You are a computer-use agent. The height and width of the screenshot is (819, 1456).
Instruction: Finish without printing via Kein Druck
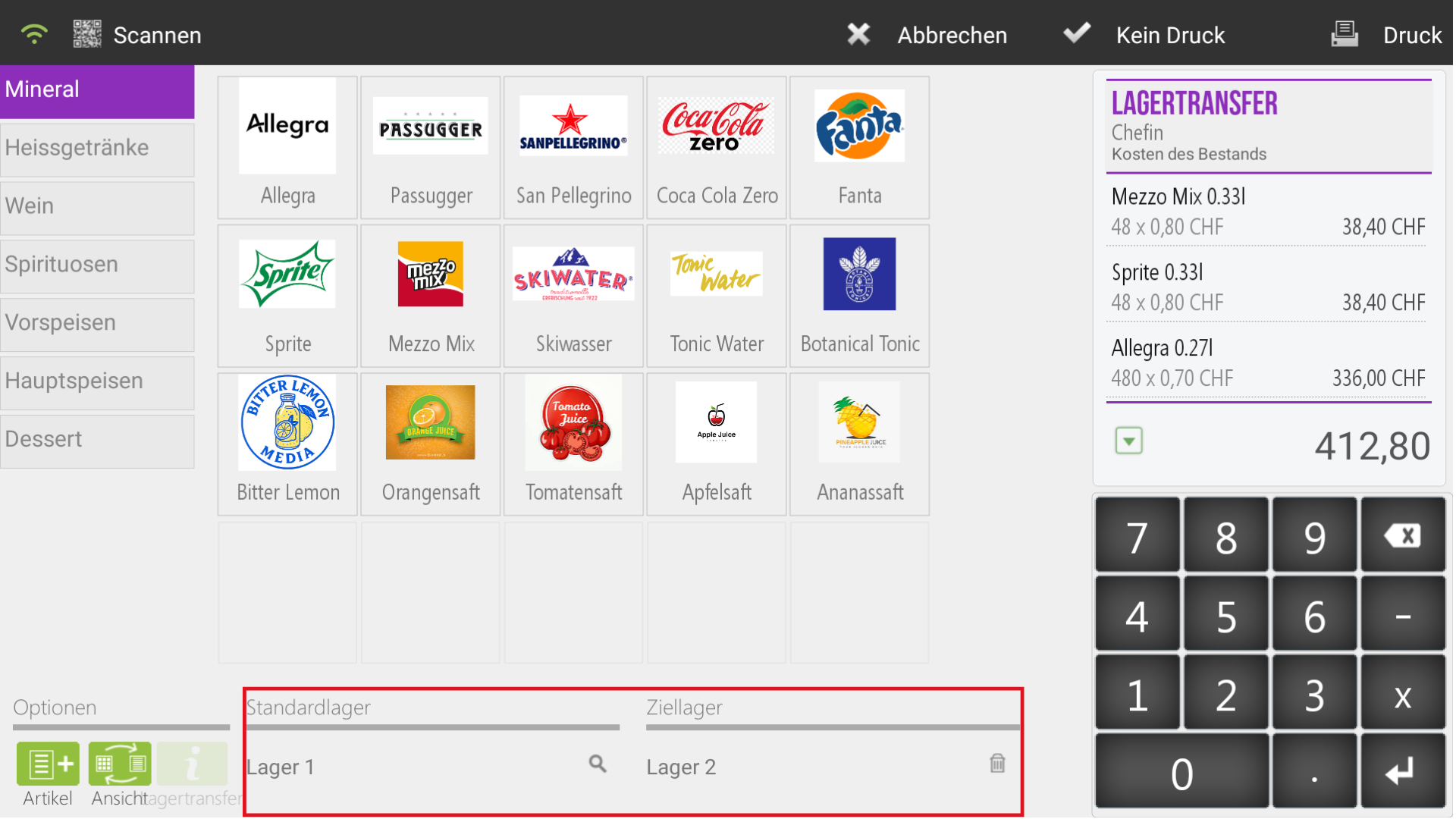pos(1170,35)
